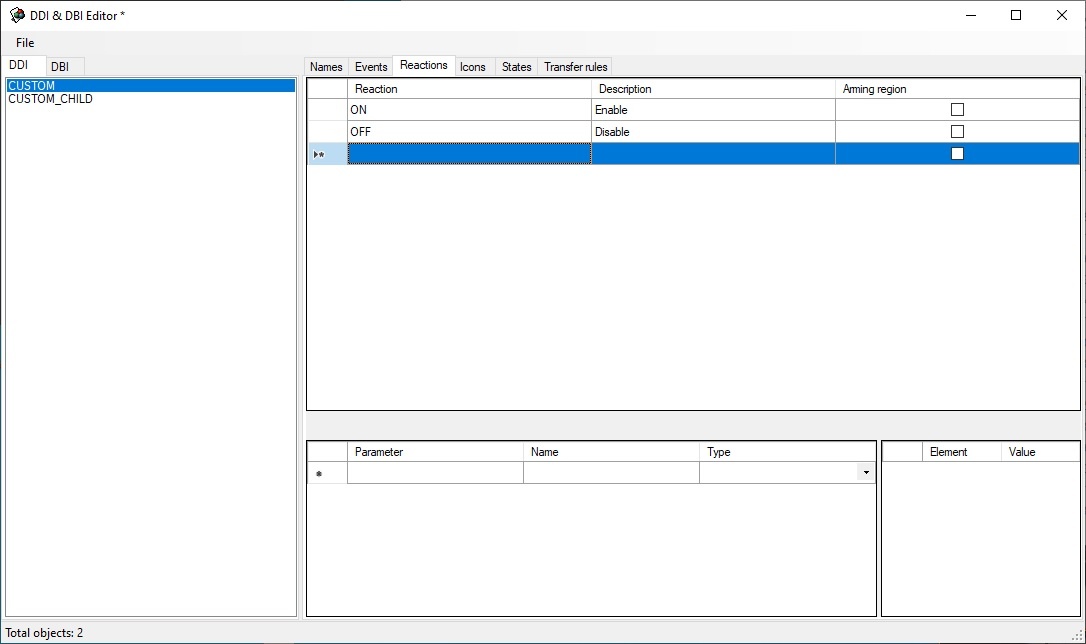1086x644 pixels.
Task: Click the Disable description cell
Action: [712, 132]
